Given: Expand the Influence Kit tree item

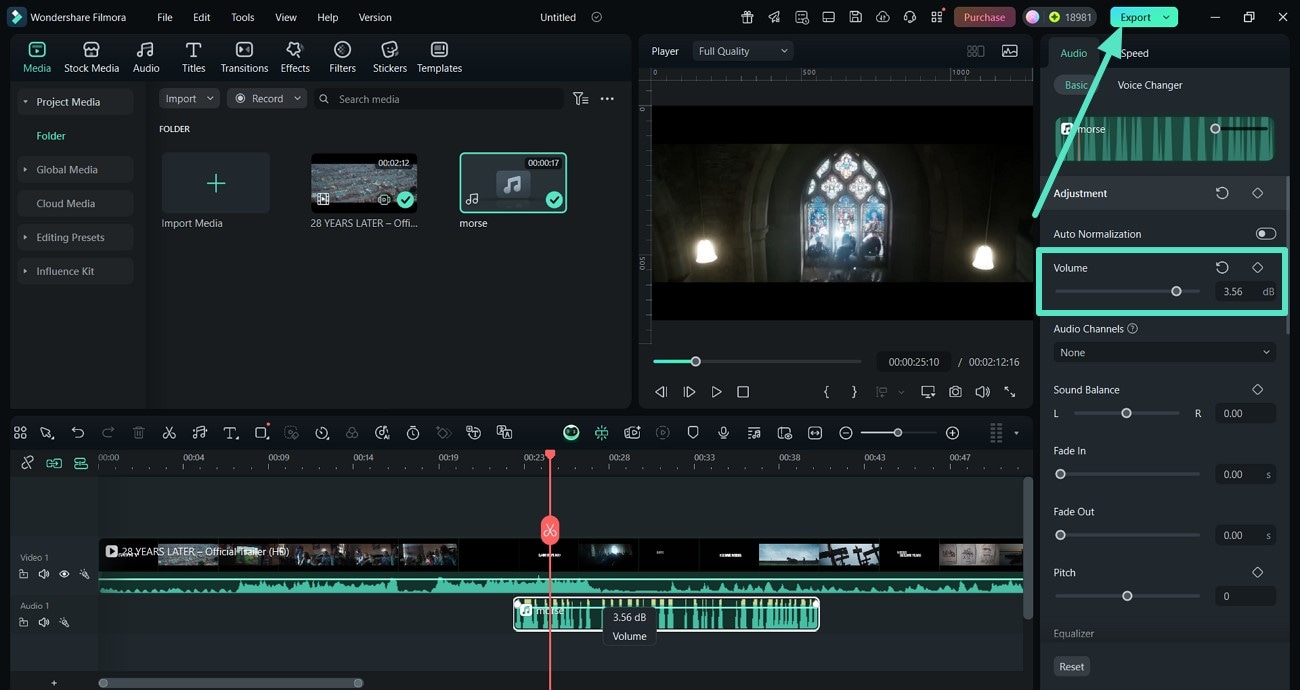Looking at the screenshot, I should [25, 272].
